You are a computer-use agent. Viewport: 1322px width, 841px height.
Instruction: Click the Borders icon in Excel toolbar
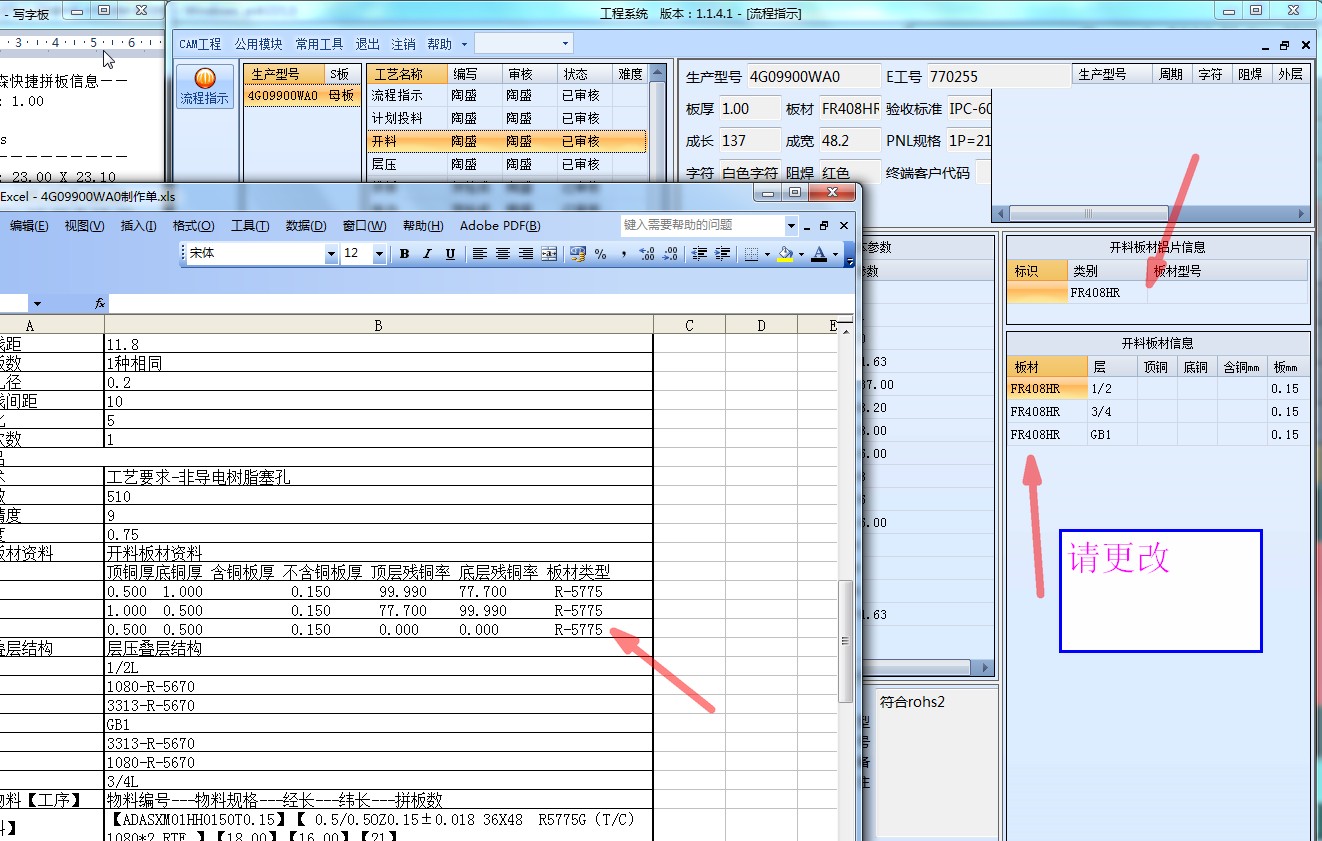click(x=751, y=254)
